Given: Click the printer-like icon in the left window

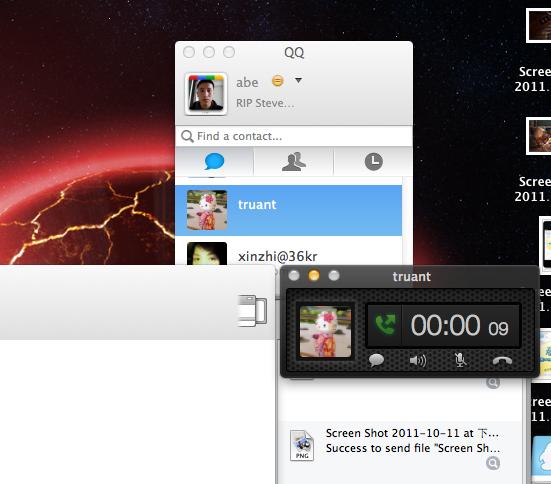Looking at the screenshot, I should coord(253,311).
